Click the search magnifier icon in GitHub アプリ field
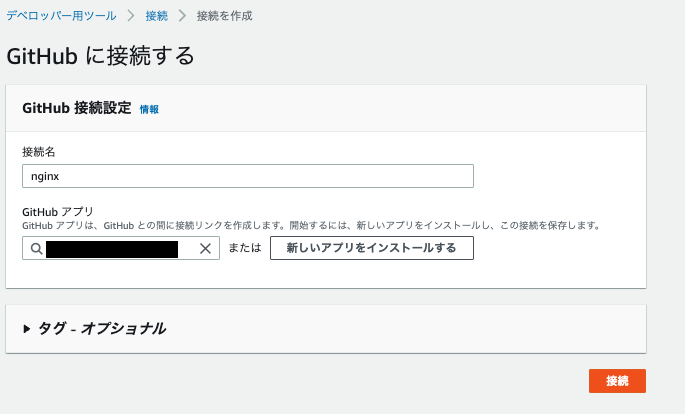The height and width of the screenshot is (414, 685). pyautogui.click(x=37, y=248)
